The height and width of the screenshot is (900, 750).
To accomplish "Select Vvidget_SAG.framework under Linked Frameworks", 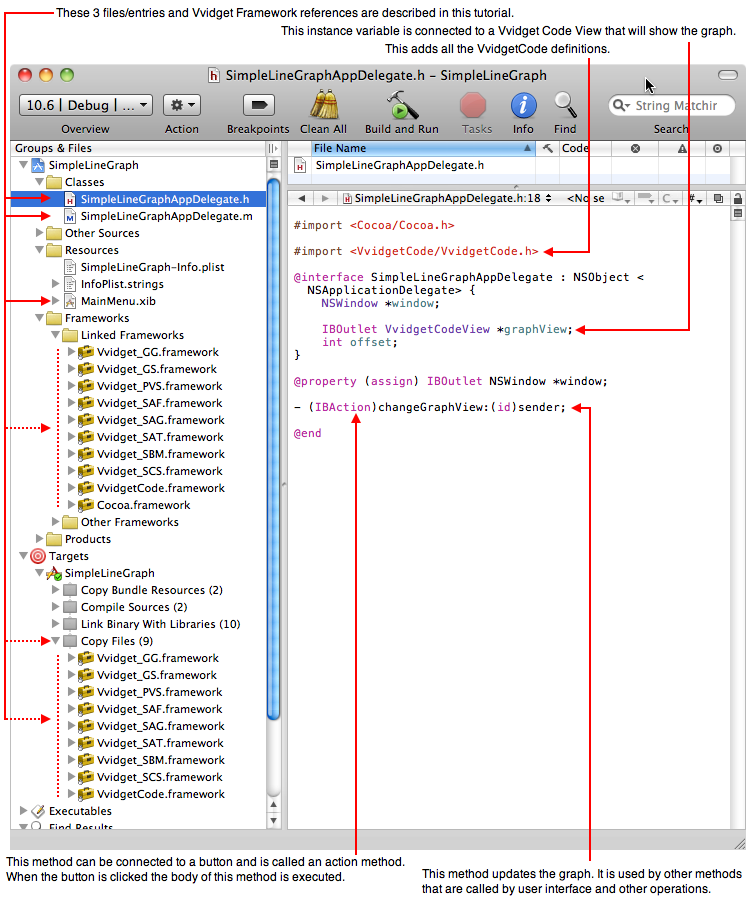I will [x=161, y=420].
